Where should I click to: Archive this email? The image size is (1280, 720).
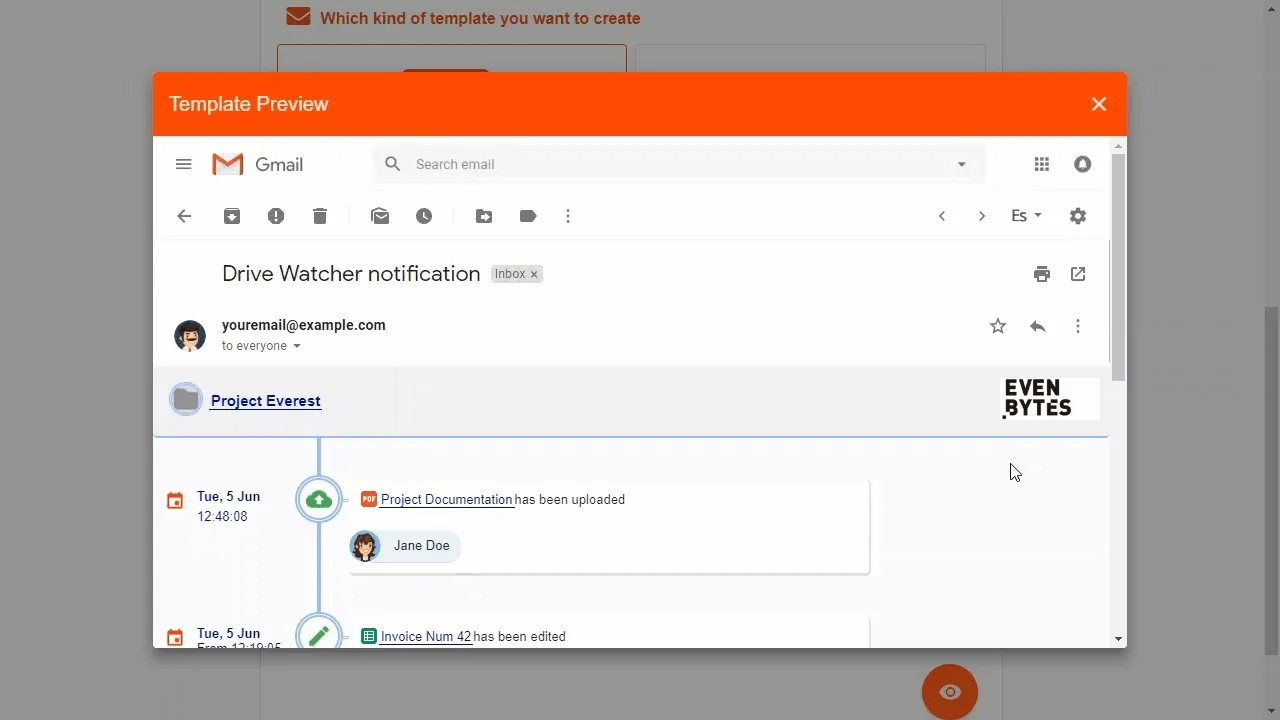click(232, 216)
